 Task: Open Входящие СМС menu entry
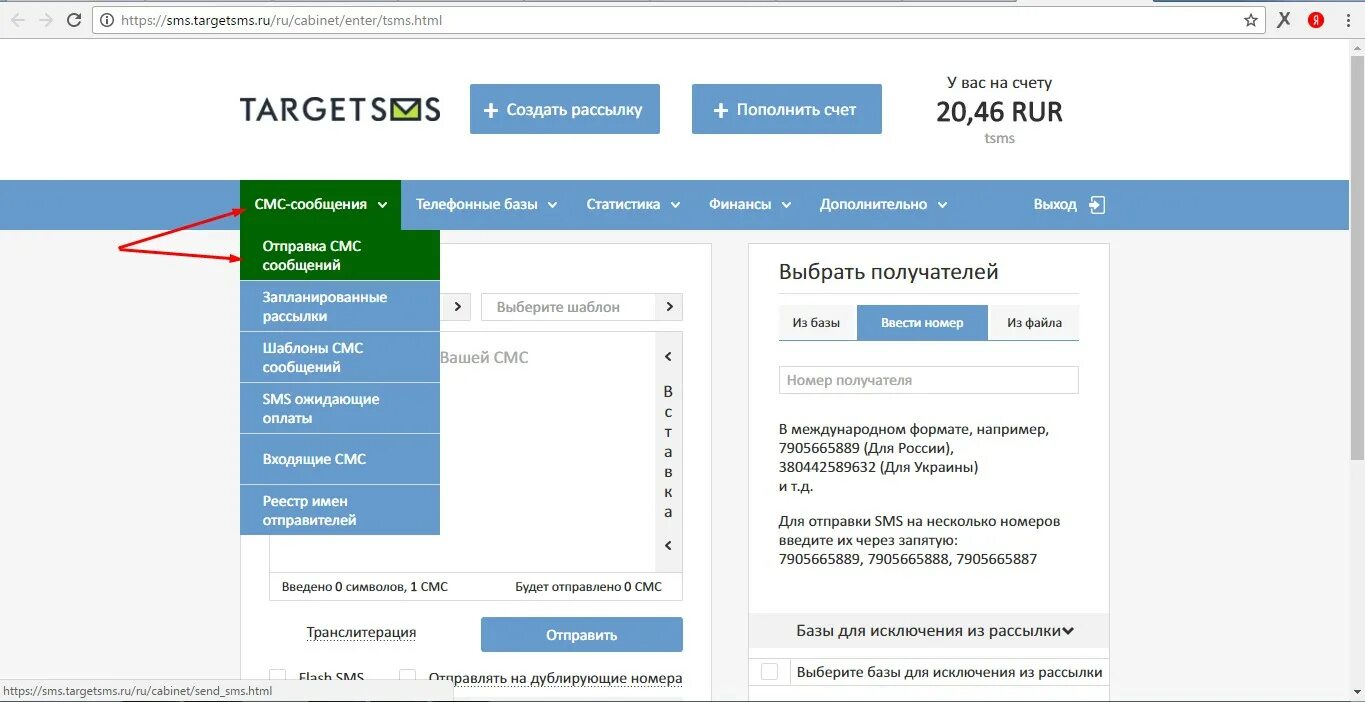[x=340, y=459]
